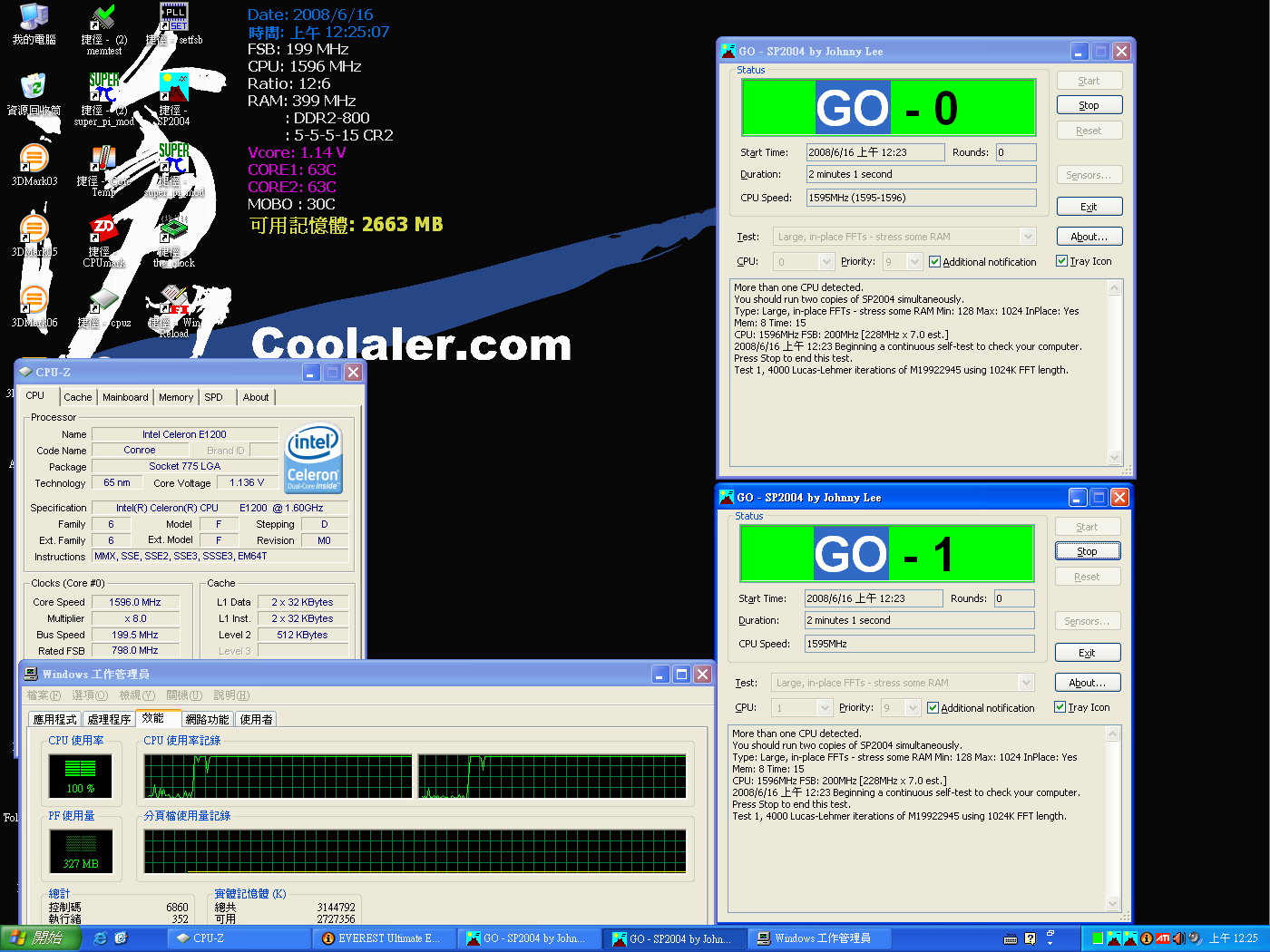Select the cpuz desktop shortcut icon
This screenshot has width=1270, height=952.
[103, 300]
